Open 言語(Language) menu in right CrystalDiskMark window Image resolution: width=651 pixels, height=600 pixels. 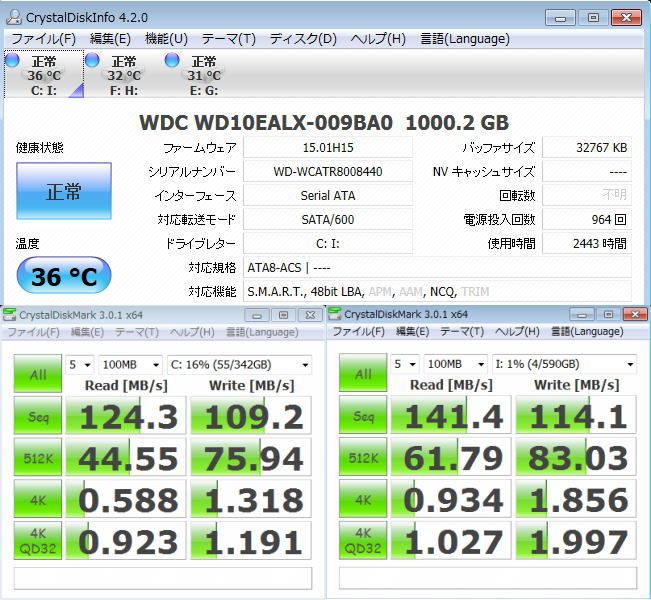(x=587, y=331)
